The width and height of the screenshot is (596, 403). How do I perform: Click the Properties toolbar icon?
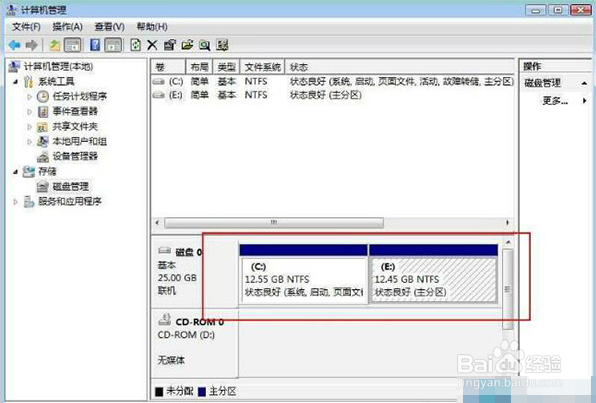170,45
